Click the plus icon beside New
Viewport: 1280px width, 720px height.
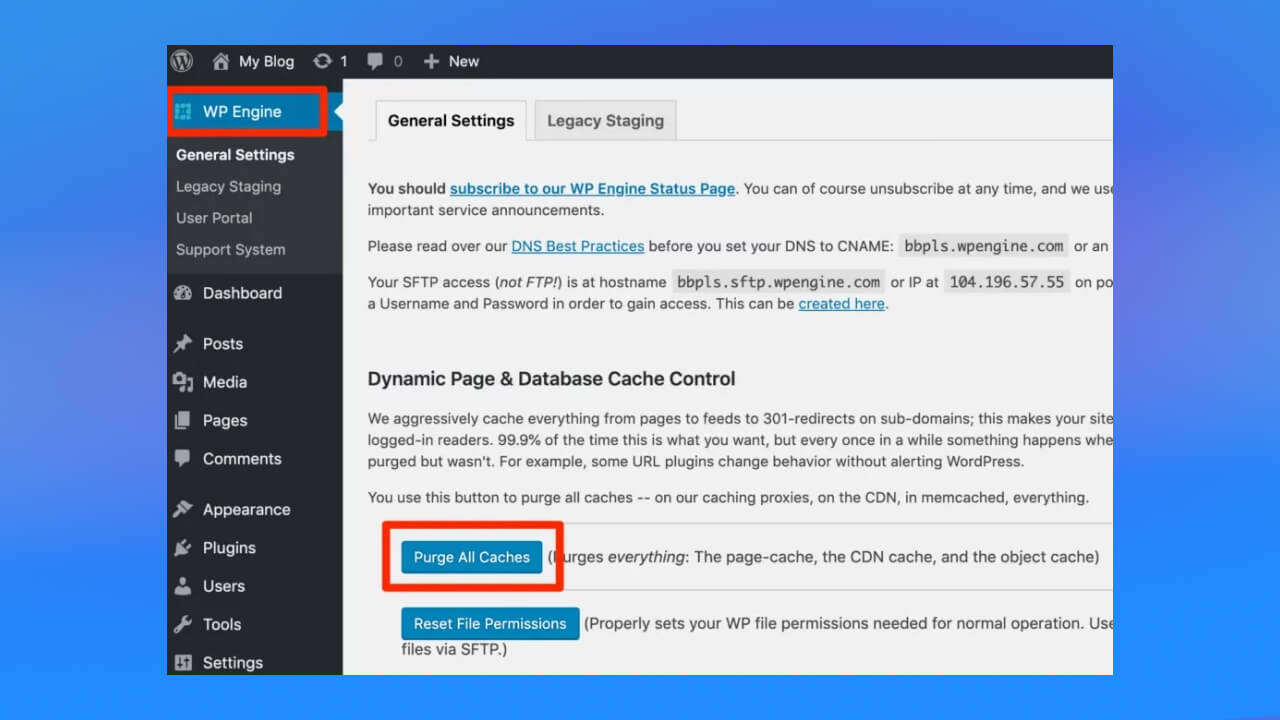pyautogui.click(x=431, y=61)
